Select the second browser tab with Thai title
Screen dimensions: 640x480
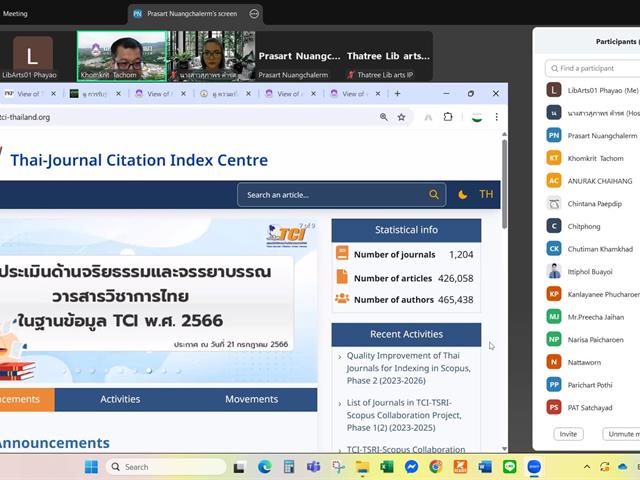[x=95, y=93]
